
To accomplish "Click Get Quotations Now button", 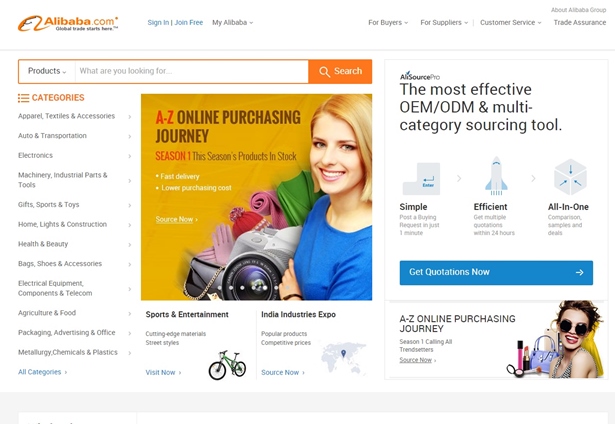I will (496, 273).
